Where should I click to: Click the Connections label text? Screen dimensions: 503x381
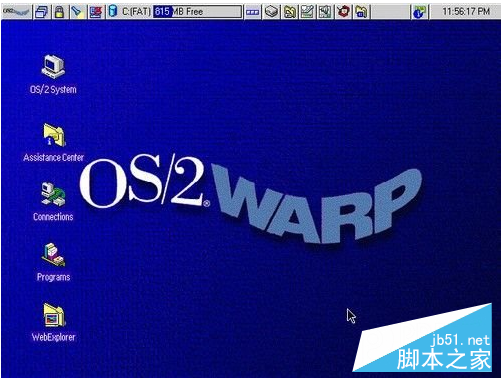coord(53,217)
